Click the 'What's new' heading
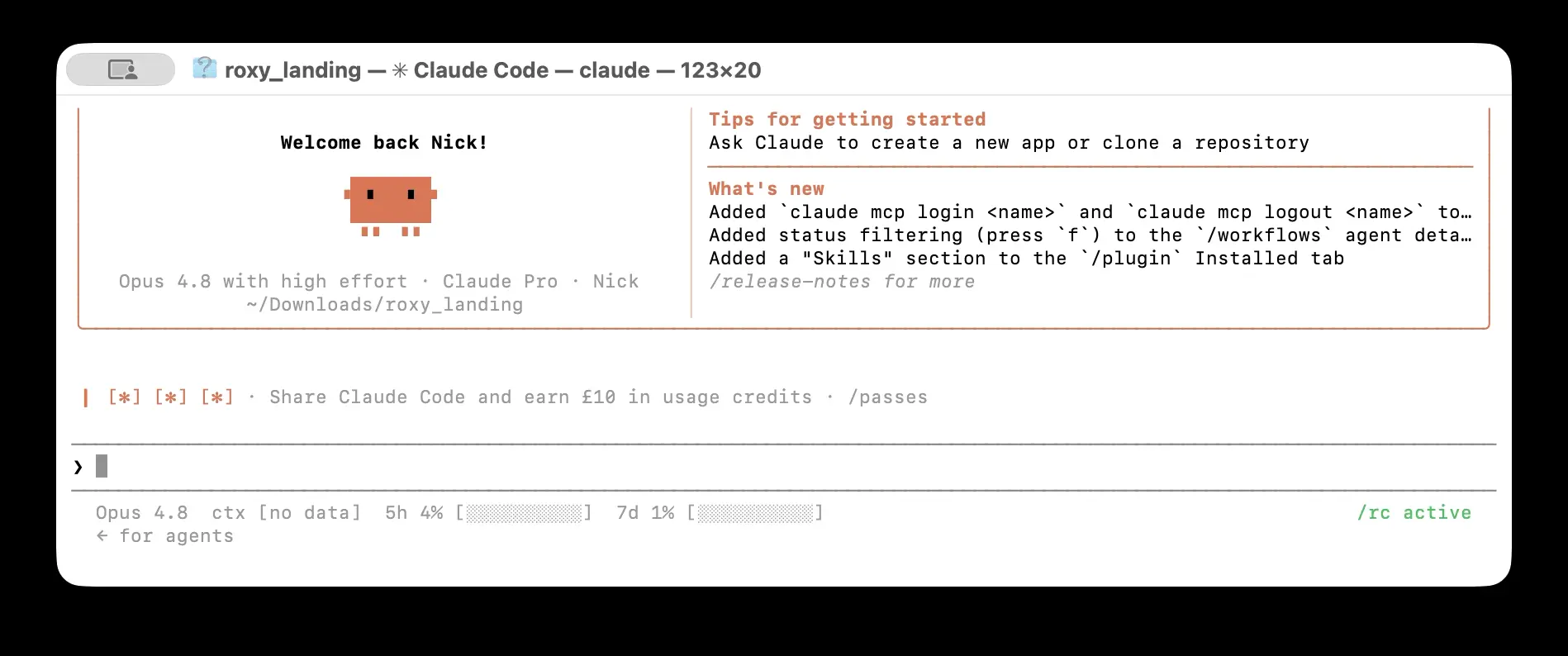1568x656 pixels. pos(767,188)
